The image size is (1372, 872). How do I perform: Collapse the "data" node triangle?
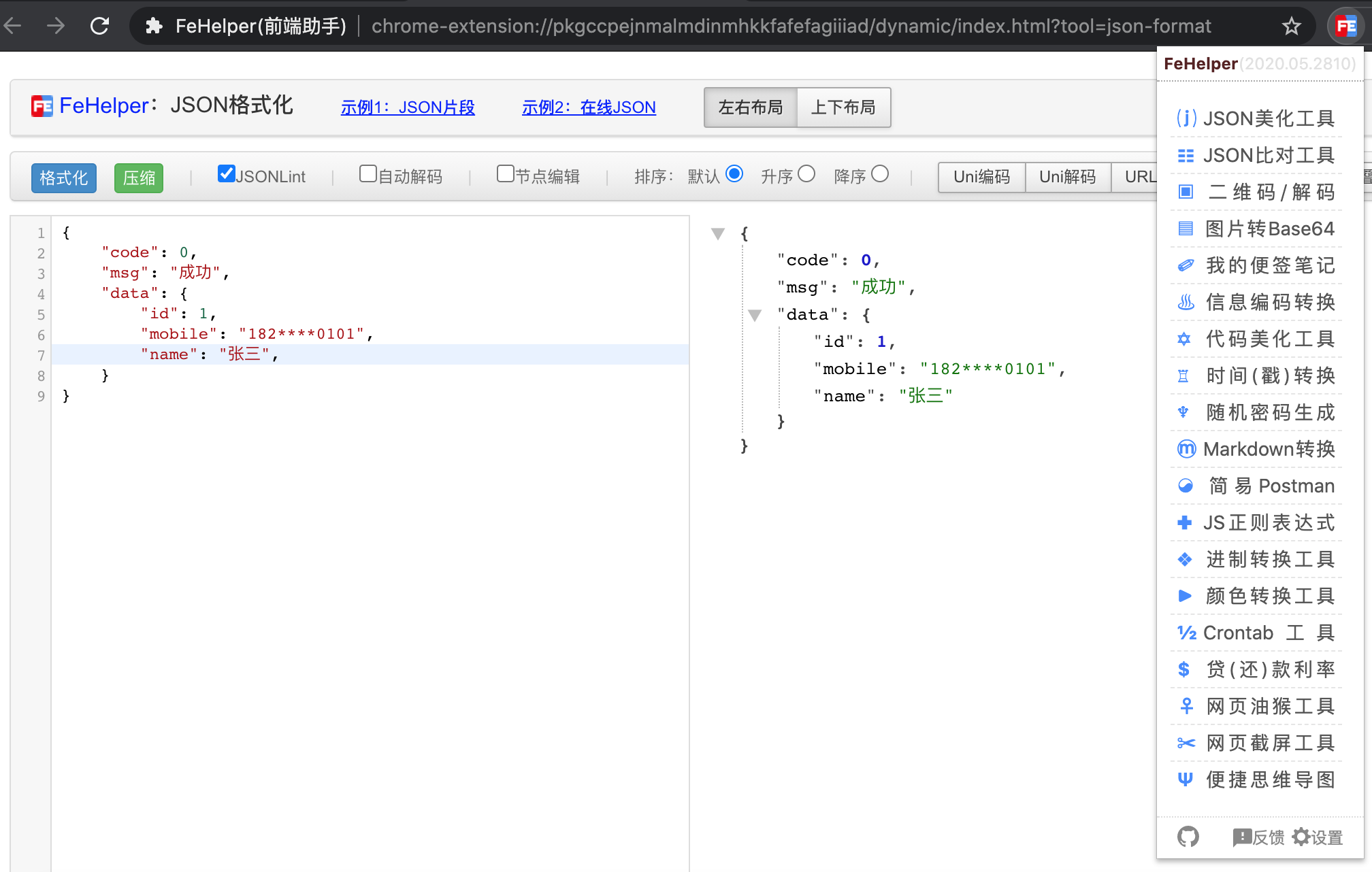755,316
